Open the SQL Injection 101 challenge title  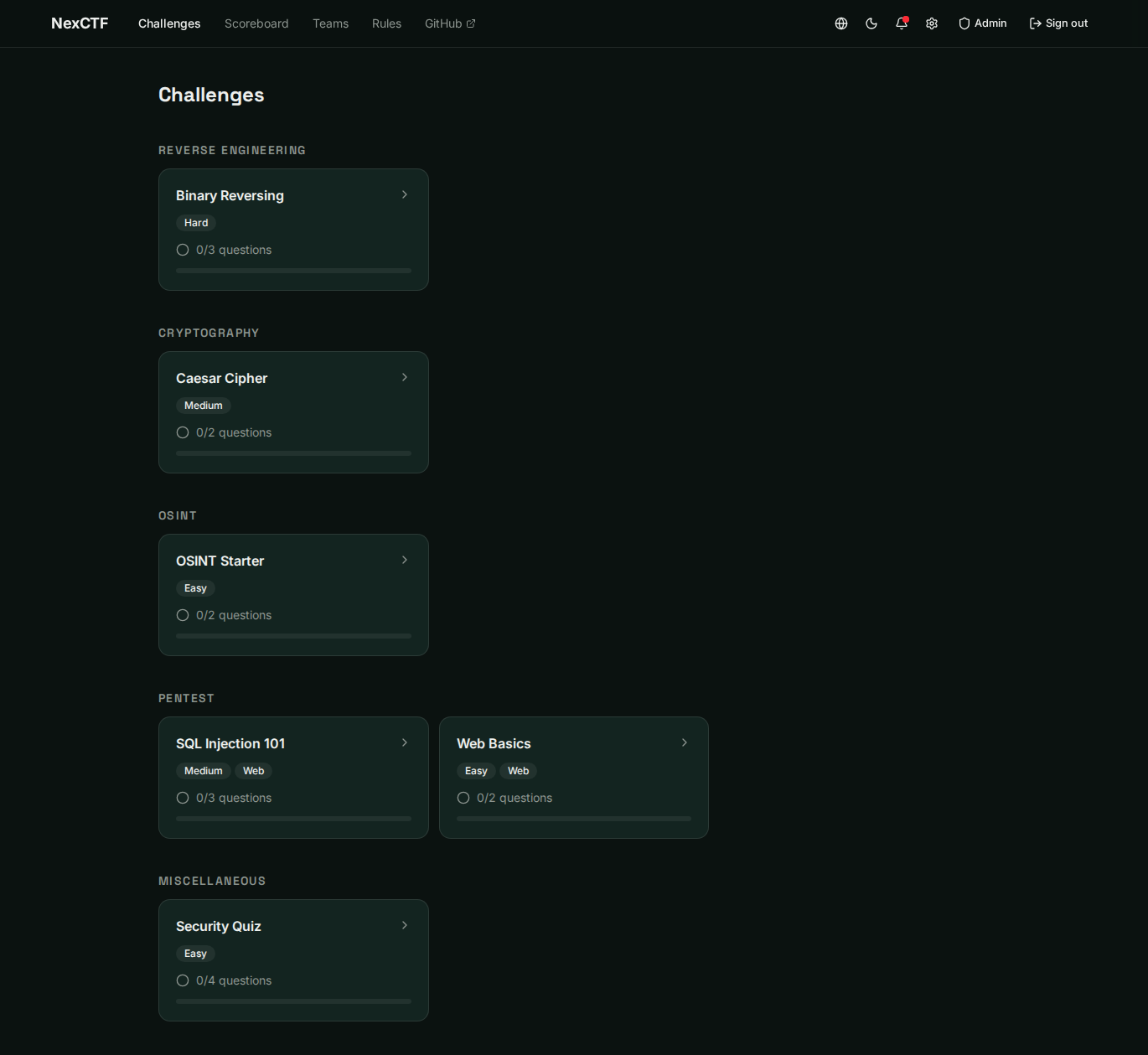[230, 743]
